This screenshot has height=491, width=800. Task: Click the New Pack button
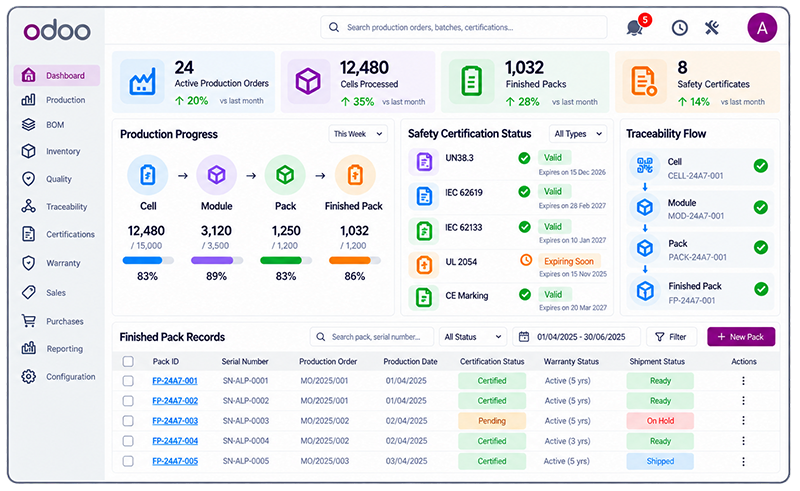pyautogui.click(x=741, y=337)
